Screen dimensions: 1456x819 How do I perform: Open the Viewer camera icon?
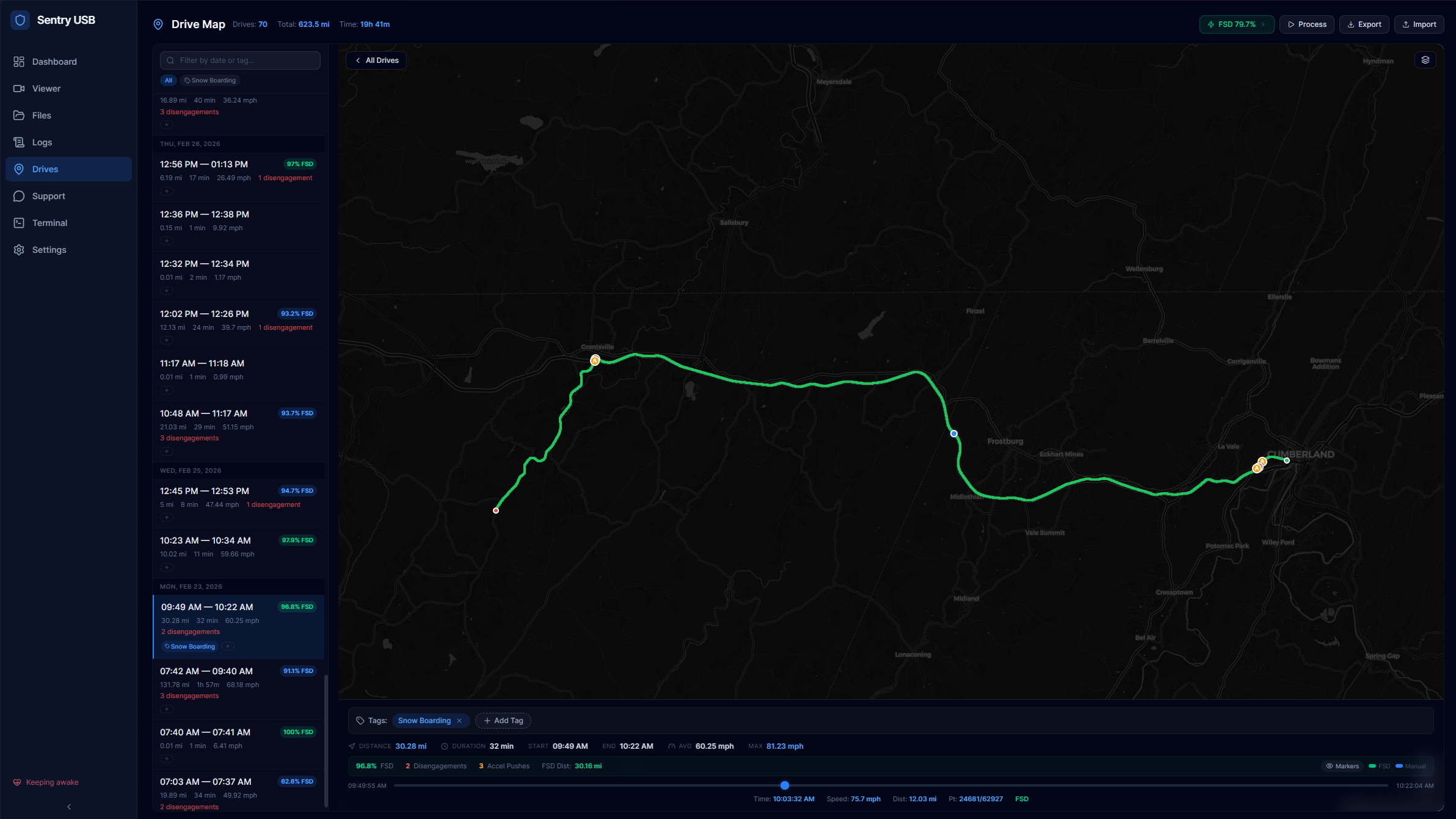pos(19,89)
